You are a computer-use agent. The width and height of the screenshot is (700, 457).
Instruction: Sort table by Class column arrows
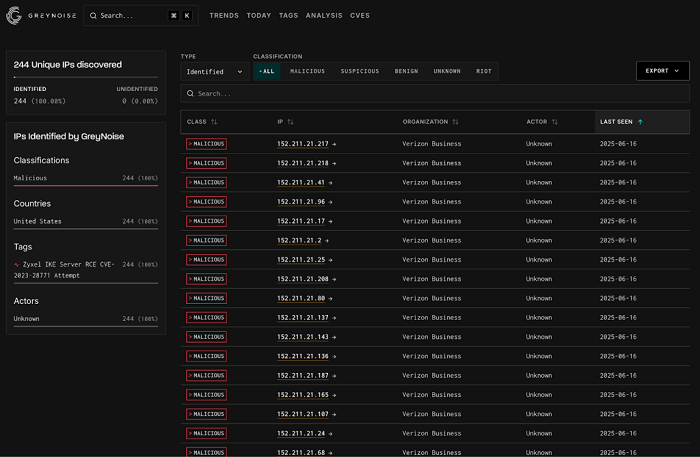(214, 122)
